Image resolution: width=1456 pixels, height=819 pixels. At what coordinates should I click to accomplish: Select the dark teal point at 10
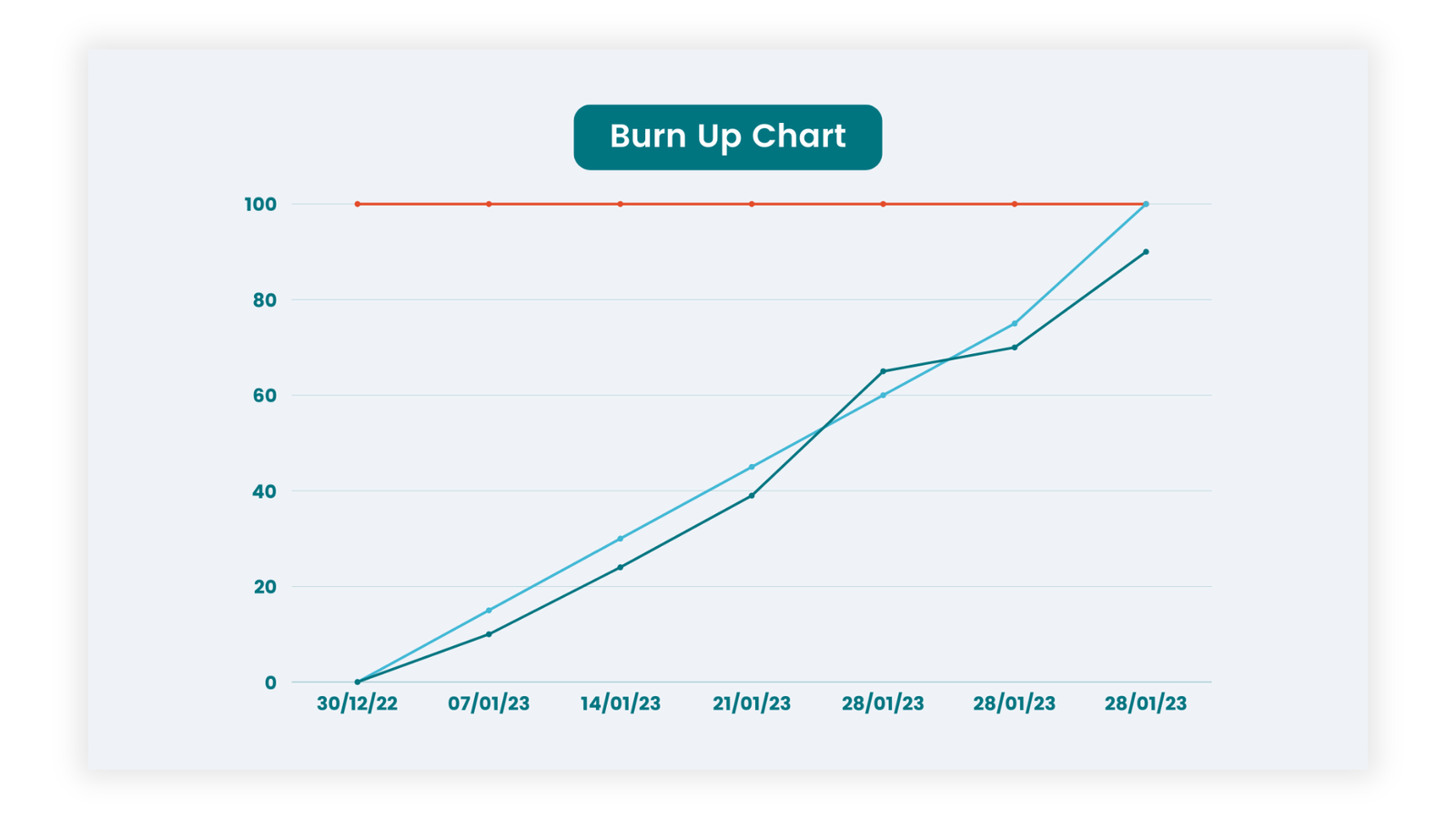pyautogui.click(x=489, y=634)
